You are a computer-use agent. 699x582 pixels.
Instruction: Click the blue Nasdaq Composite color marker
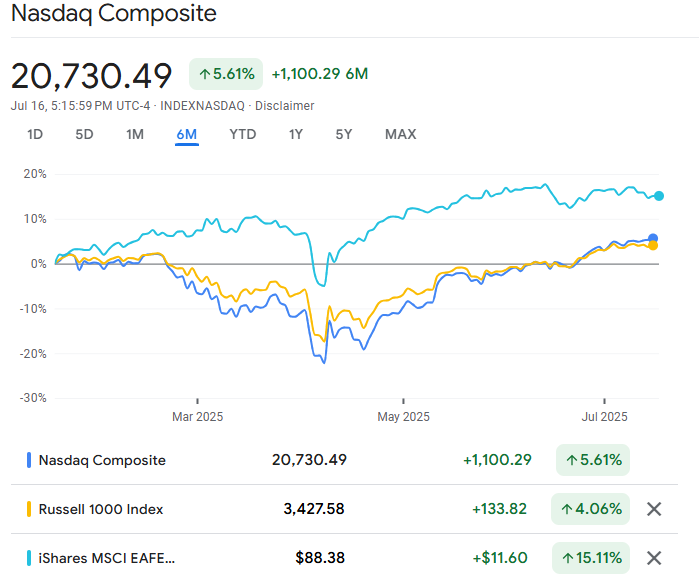29,460
